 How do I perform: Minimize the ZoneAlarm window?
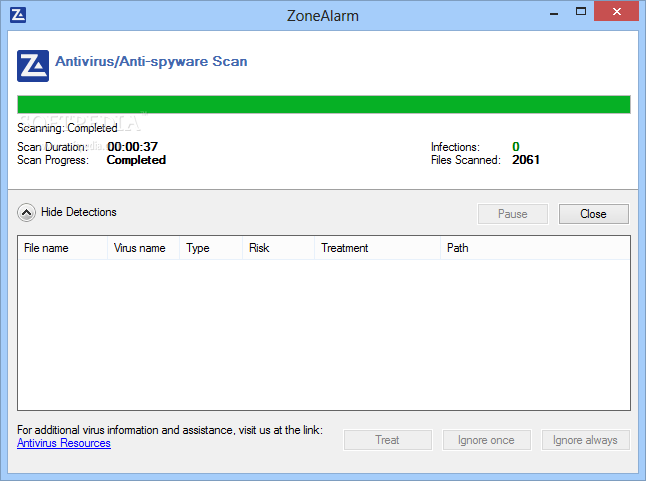(554, 12)
